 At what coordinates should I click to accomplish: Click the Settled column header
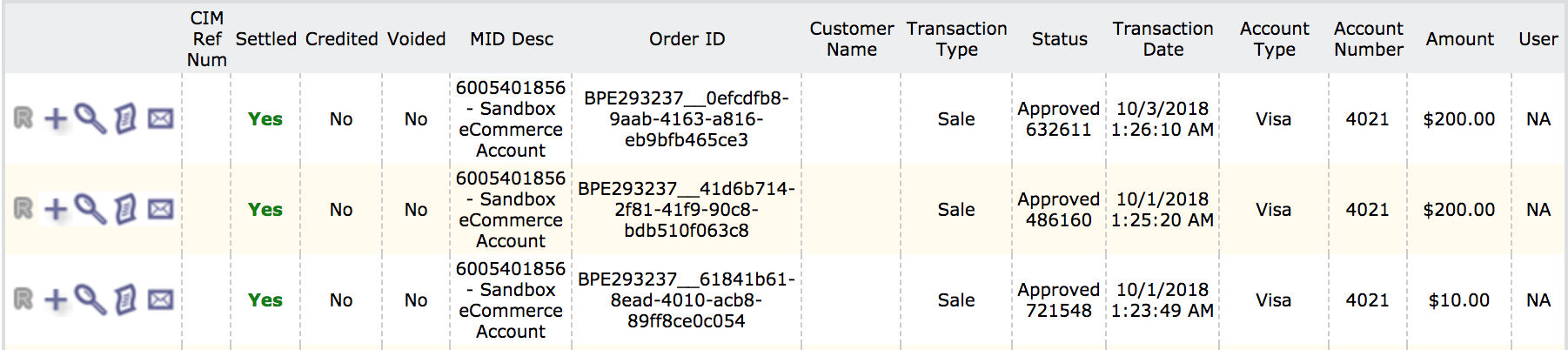pyautogui.click(x=265, y=39)
